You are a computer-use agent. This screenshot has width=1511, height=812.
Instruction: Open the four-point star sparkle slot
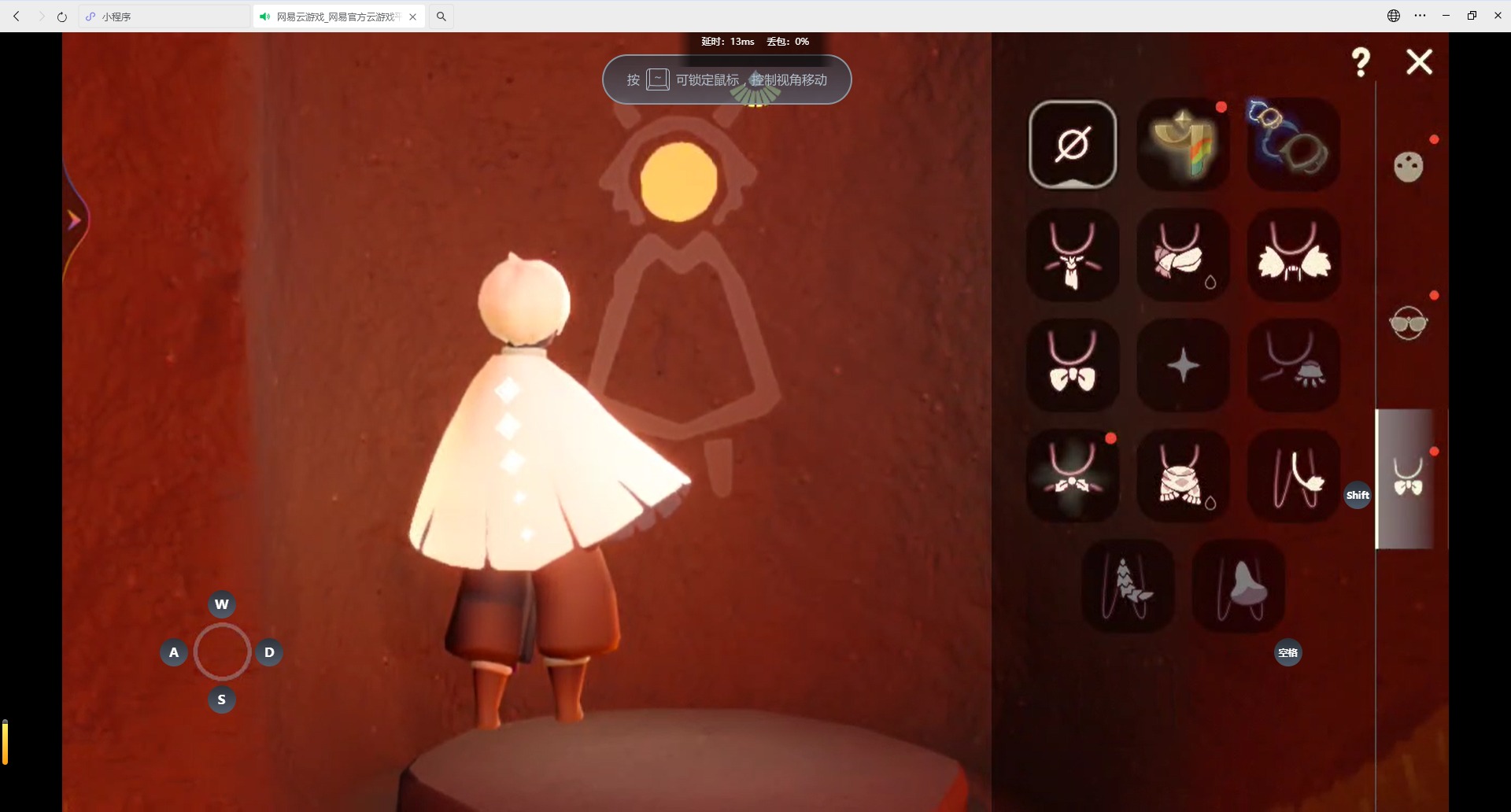[1183, 365]
